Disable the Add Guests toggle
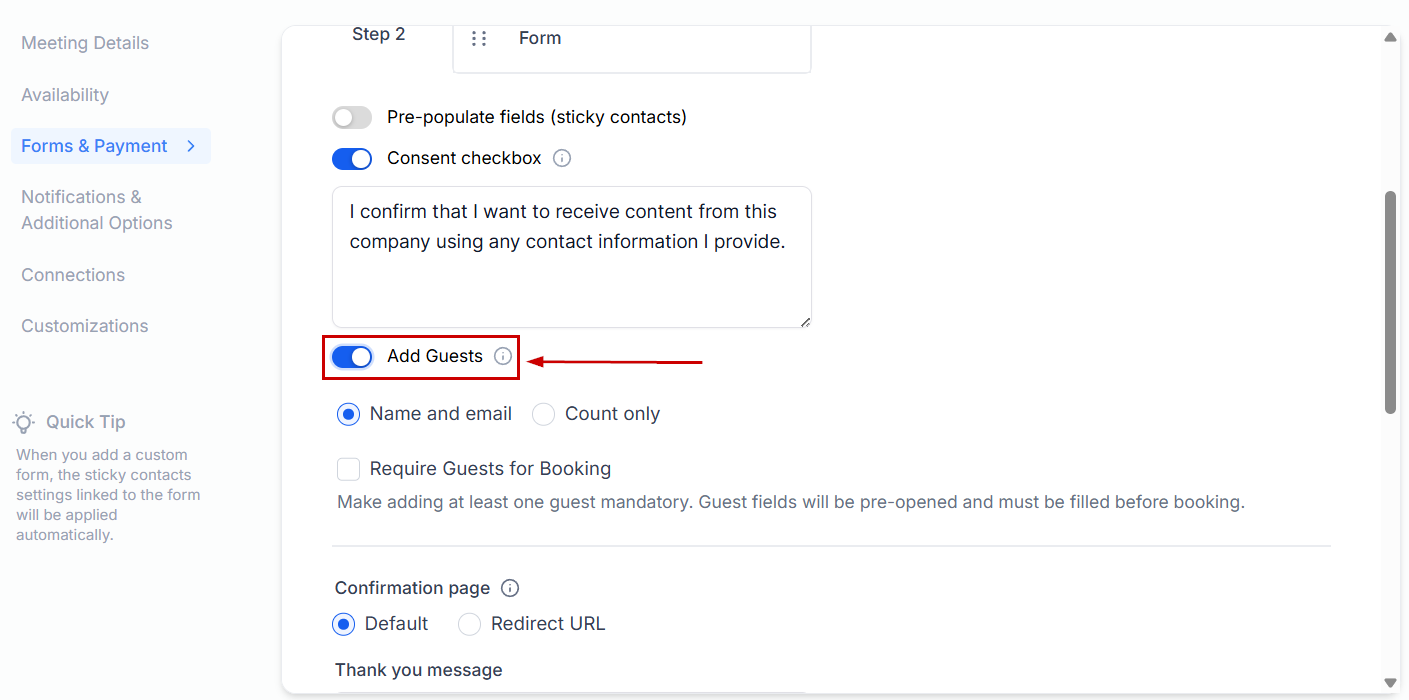 pos(352,356)
